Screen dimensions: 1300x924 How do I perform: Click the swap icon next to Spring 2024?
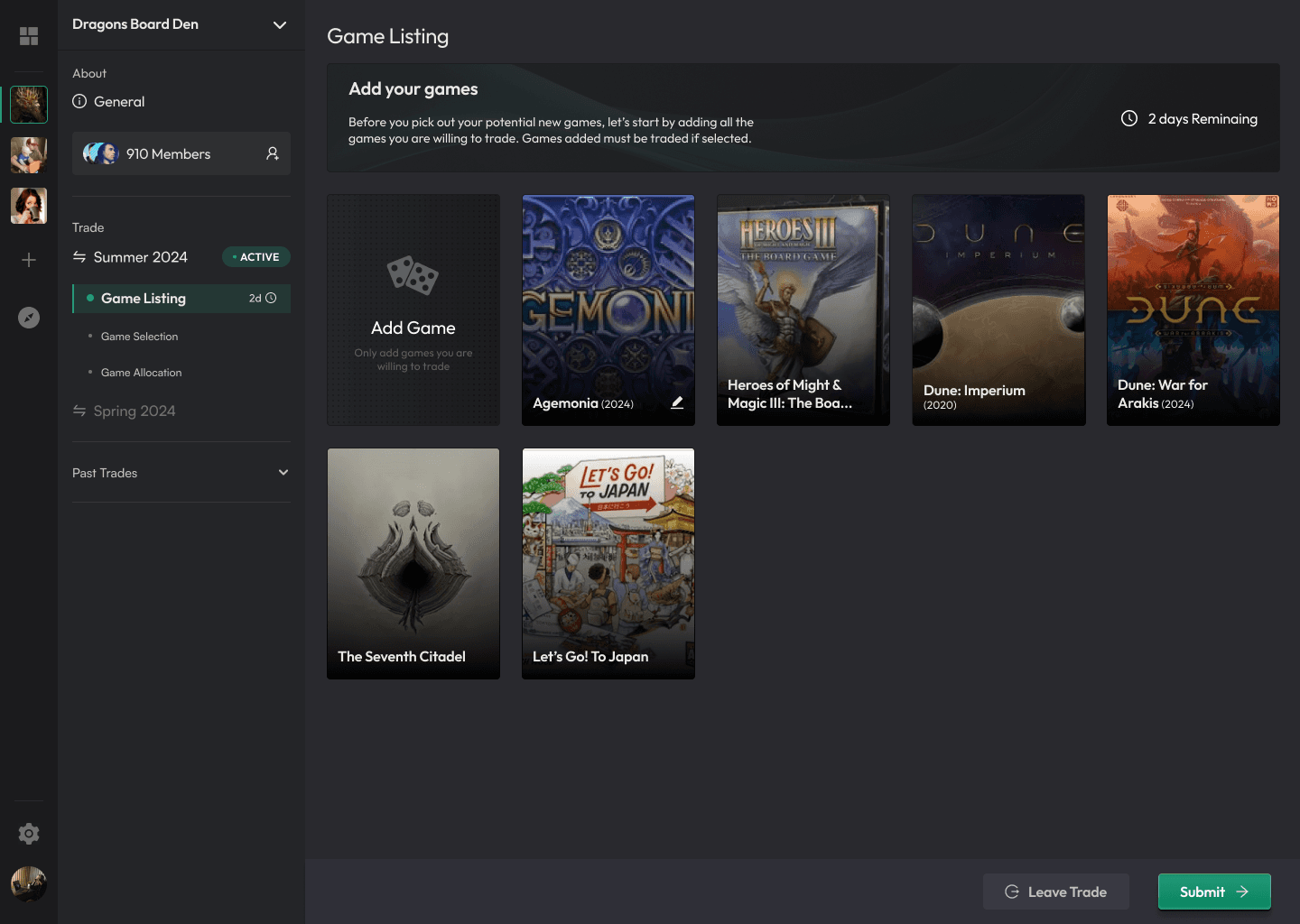(79, 411)
